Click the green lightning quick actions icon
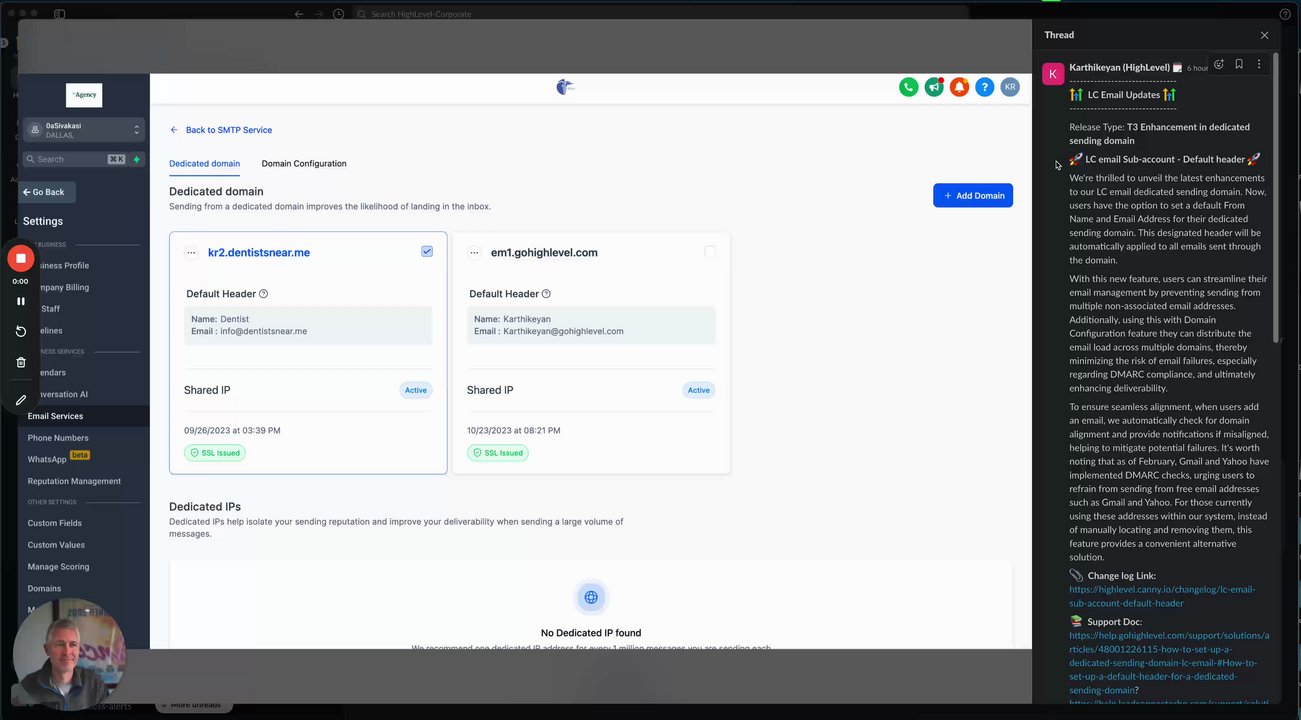The width and height of the screenshot is (1301, 720). [137, 159]
